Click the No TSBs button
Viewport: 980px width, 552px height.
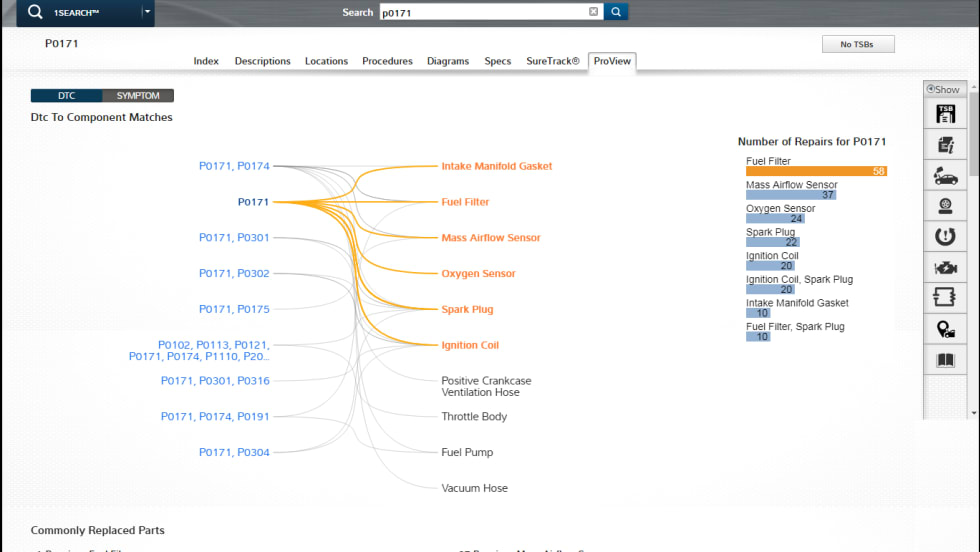(x=858, y=44)
